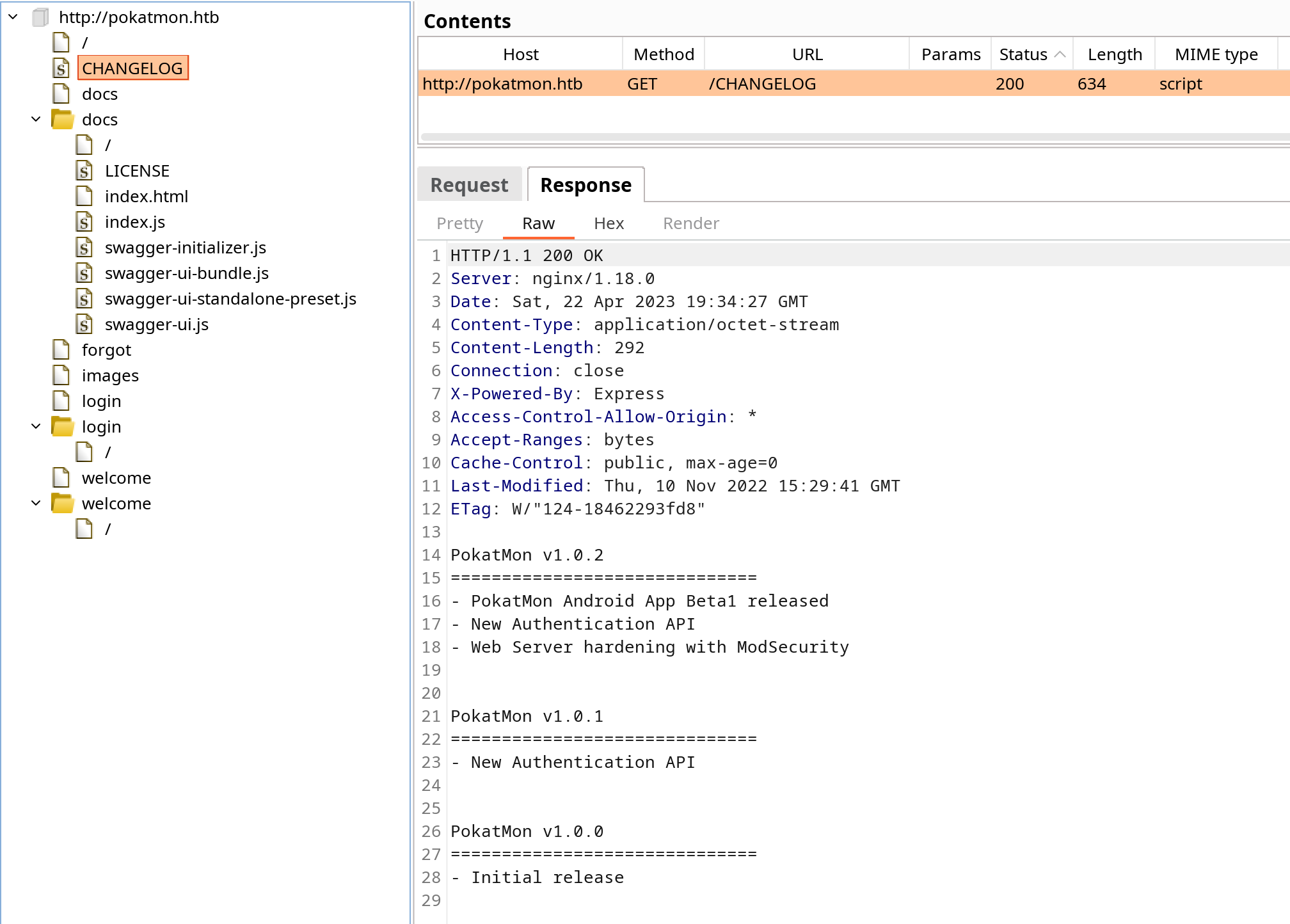Click the index.html page icon
Screen dimensions: 1290x924
84,196
